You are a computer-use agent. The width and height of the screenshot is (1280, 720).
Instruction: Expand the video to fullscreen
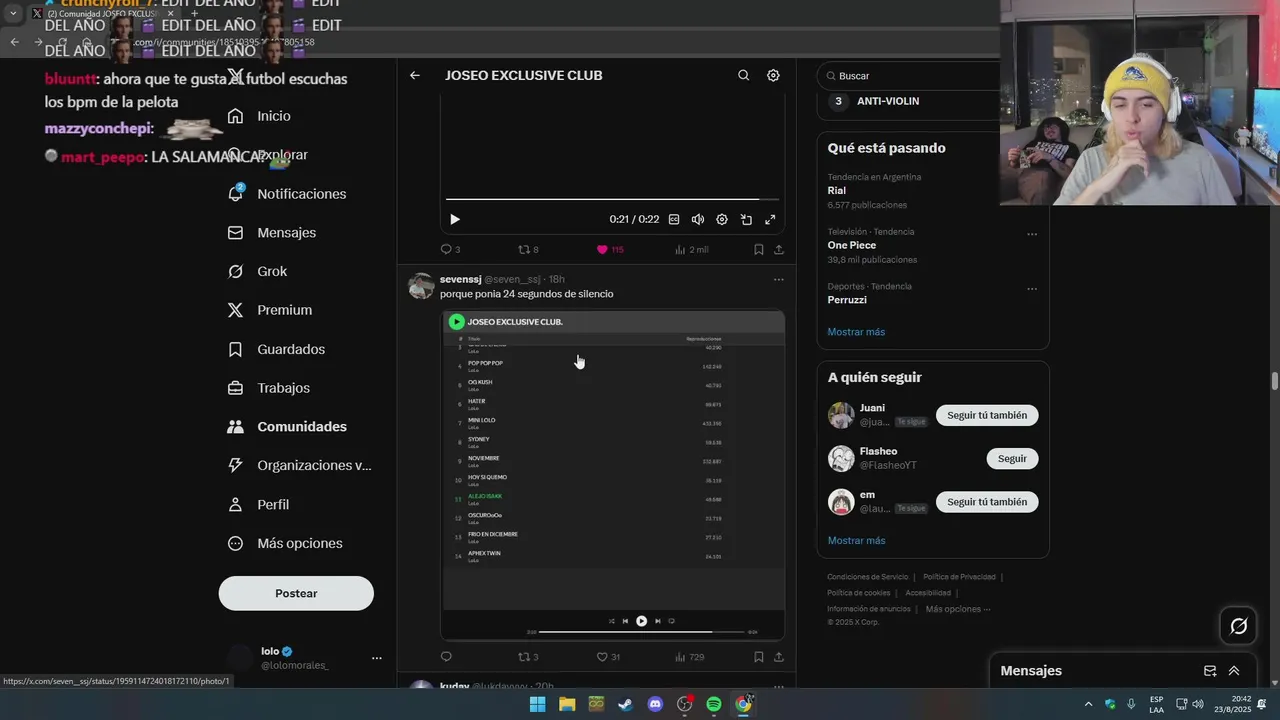point(770,219)
